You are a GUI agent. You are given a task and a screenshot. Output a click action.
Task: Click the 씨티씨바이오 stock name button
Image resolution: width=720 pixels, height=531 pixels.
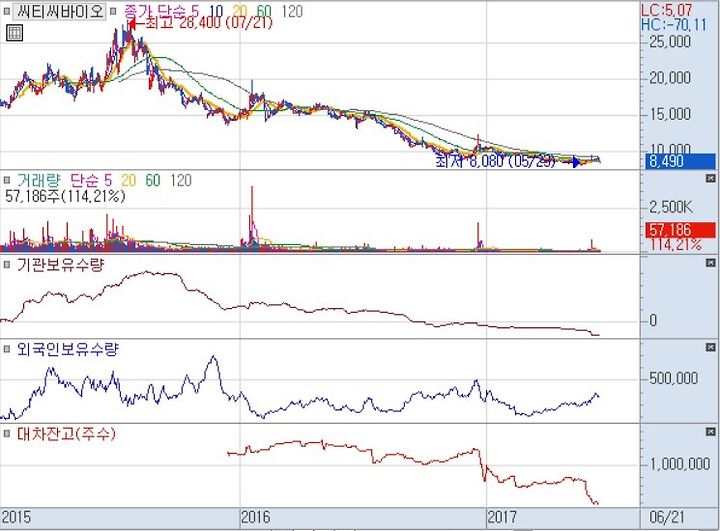click(x=59, y=11)
